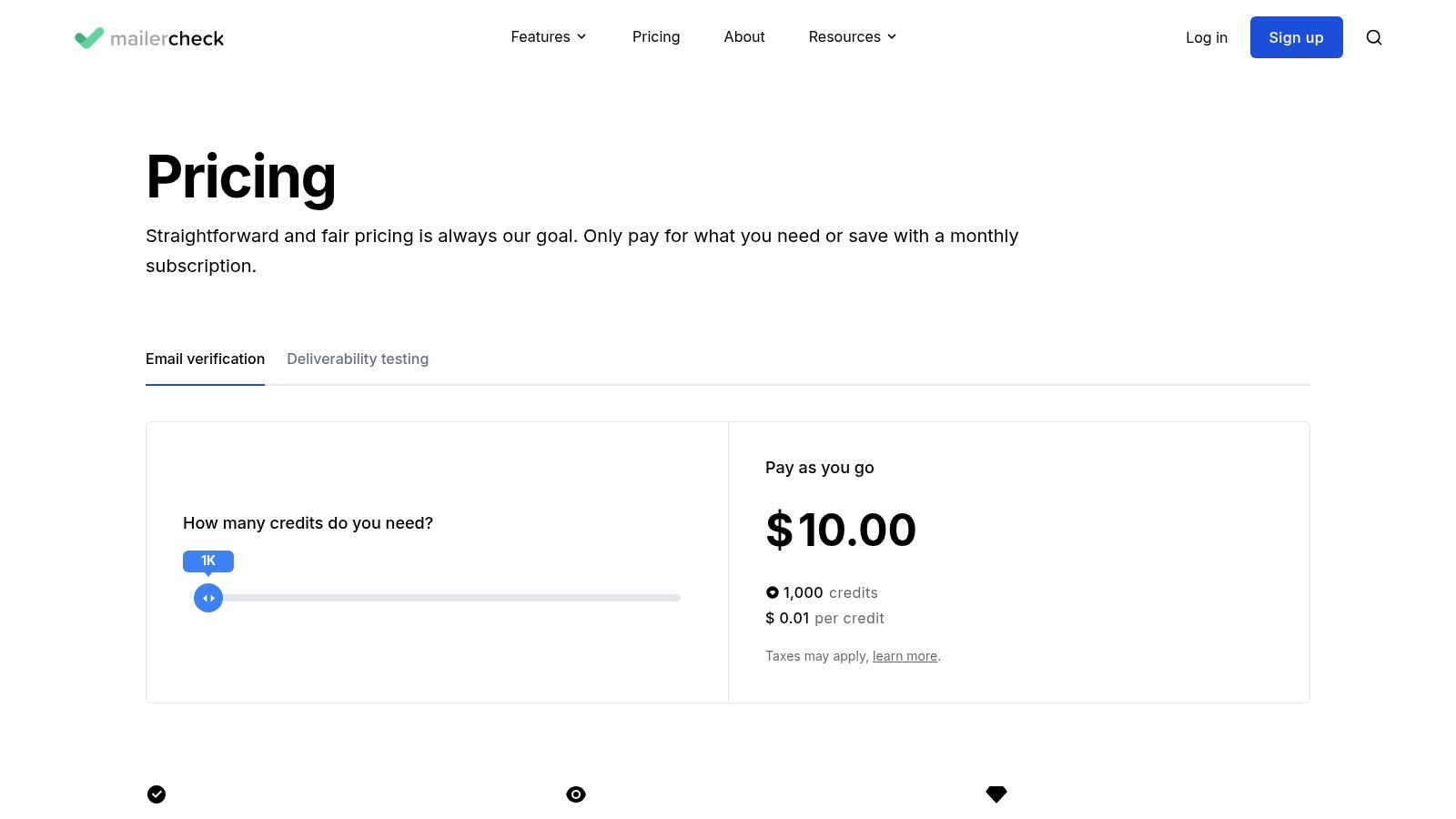
Task: Go to the About page
Action: (744, 36)
